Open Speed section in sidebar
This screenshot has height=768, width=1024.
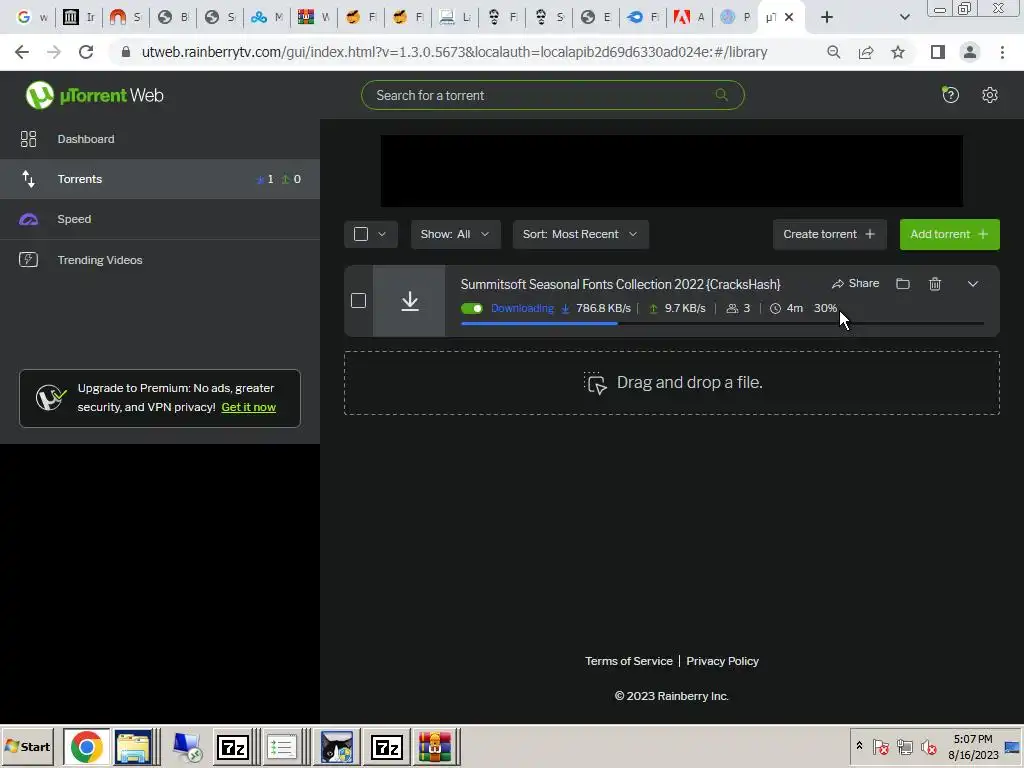tap(160, 219)
